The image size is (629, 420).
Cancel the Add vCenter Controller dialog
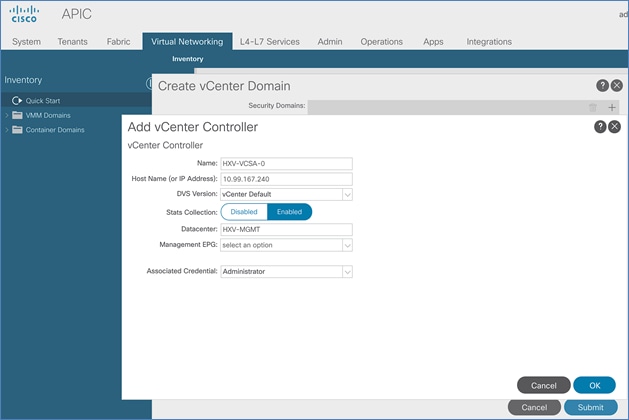pos(544,385)
